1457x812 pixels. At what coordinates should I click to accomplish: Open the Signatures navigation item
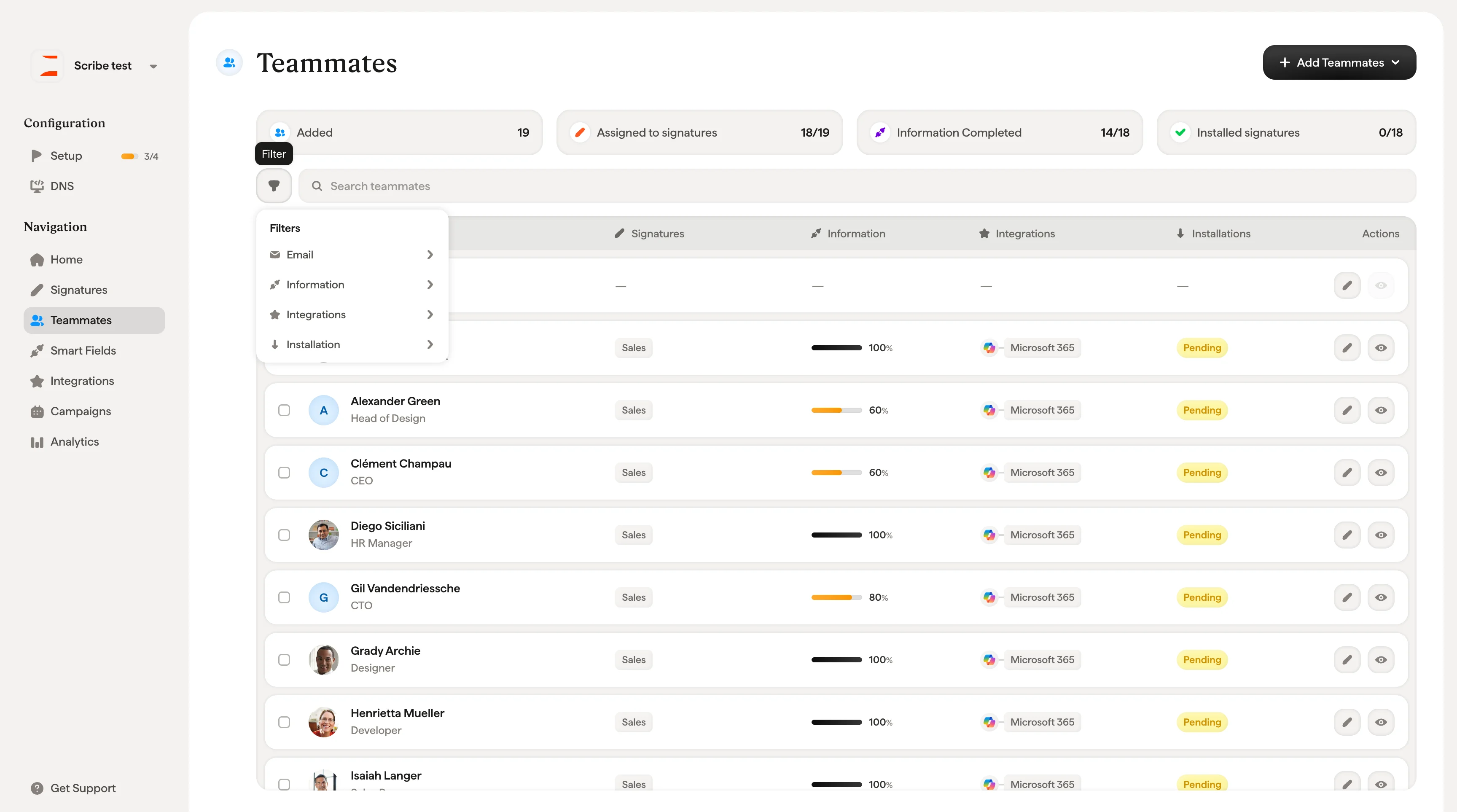click(x=94, y=290)
